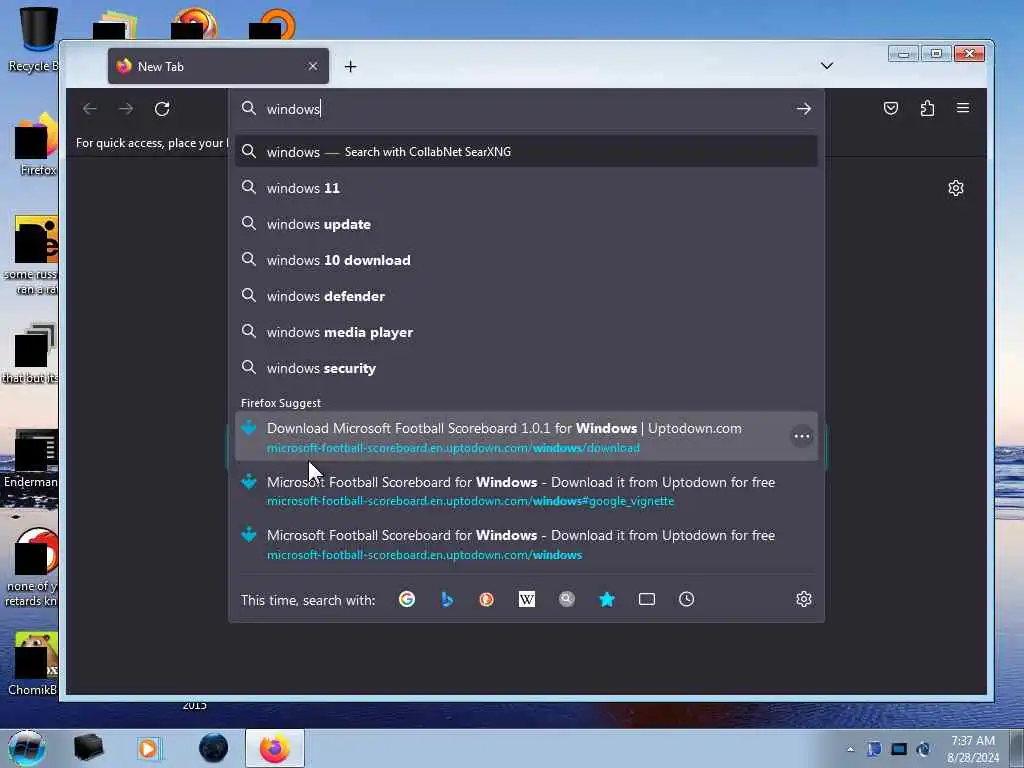1024x768 pixels.
Task: Open a new tab with plus button
Action: (350, 67)
